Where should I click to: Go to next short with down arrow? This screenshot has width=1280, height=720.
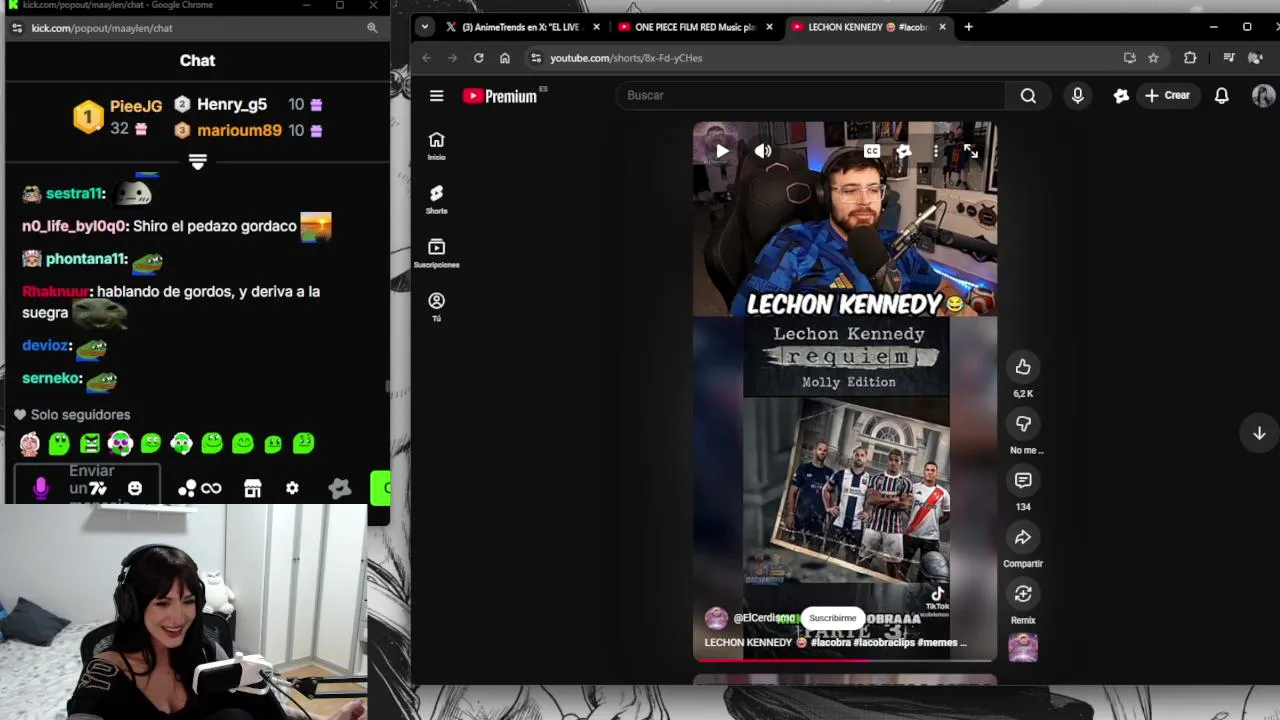(1259, 433)
